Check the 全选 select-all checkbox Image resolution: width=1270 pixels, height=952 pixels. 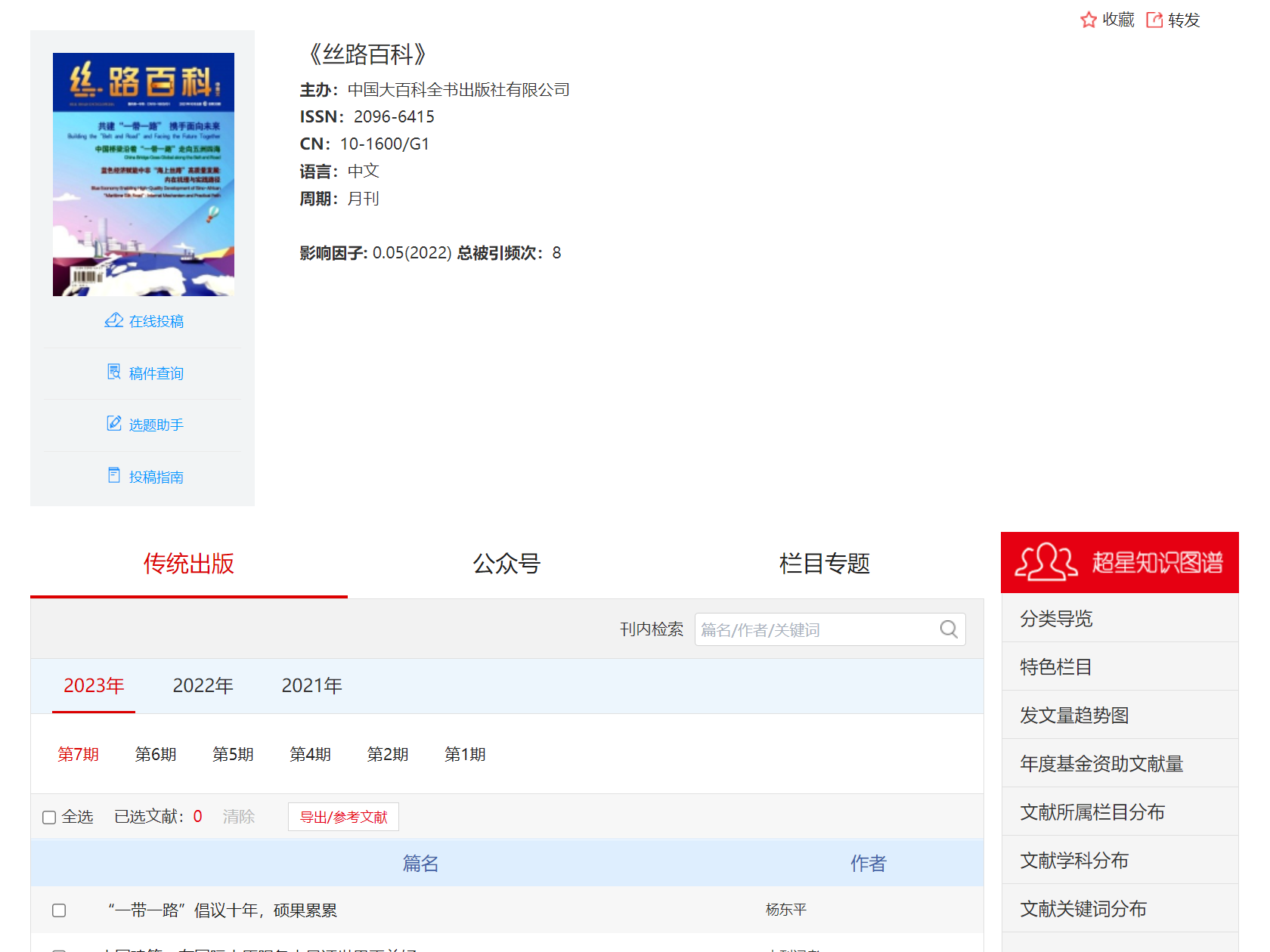click(x=49, y=818)
